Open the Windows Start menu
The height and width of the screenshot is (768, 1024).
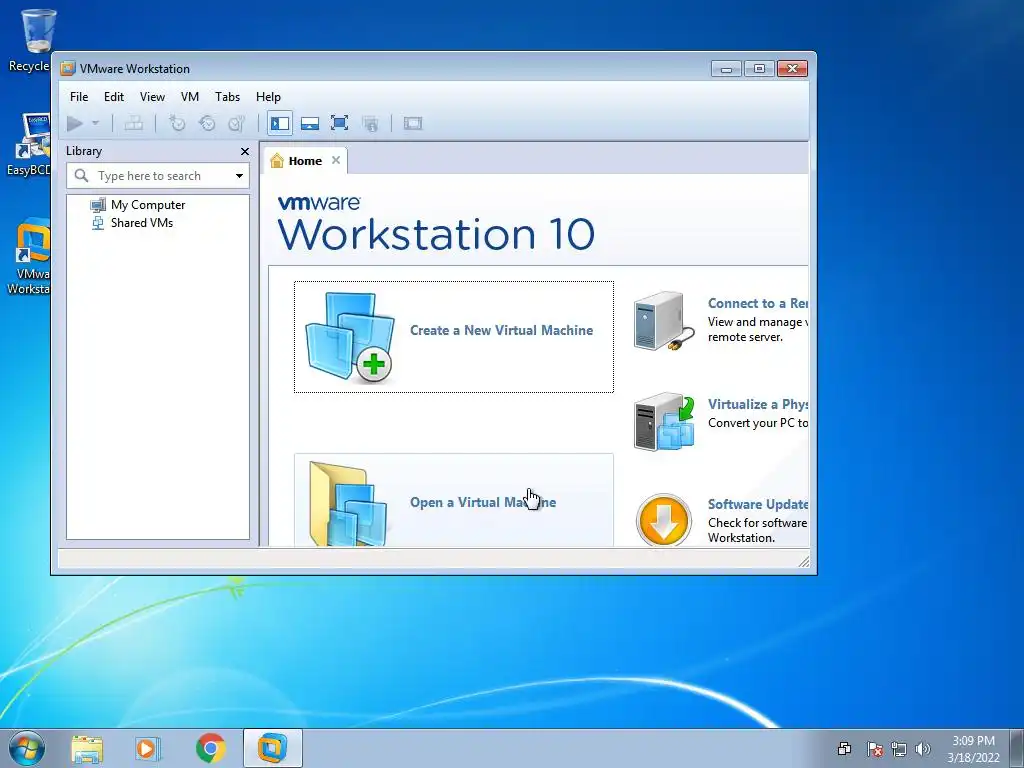tap(27, 748)
